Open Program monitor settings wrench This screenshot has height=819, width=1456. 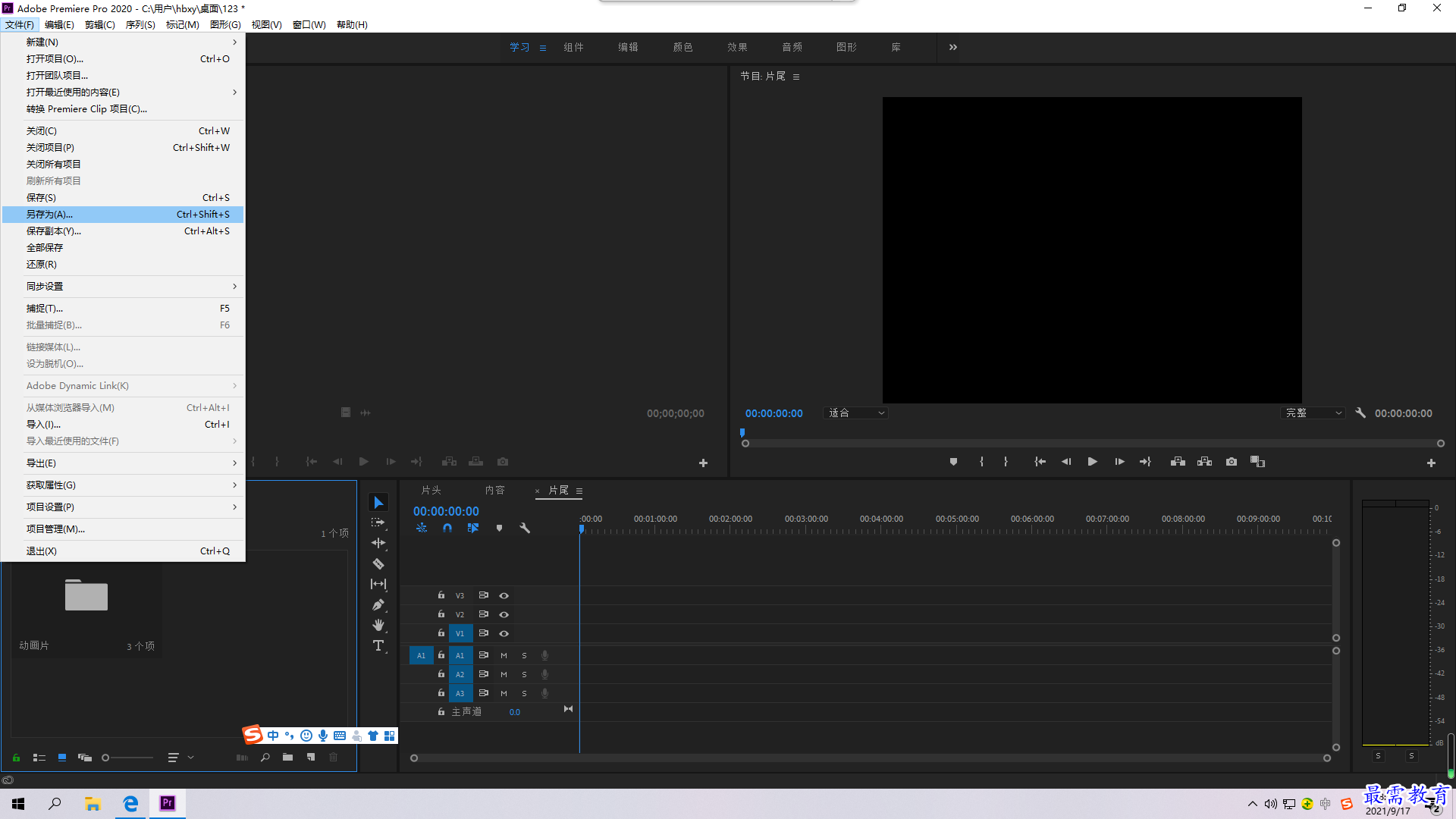coord(1360,413)
